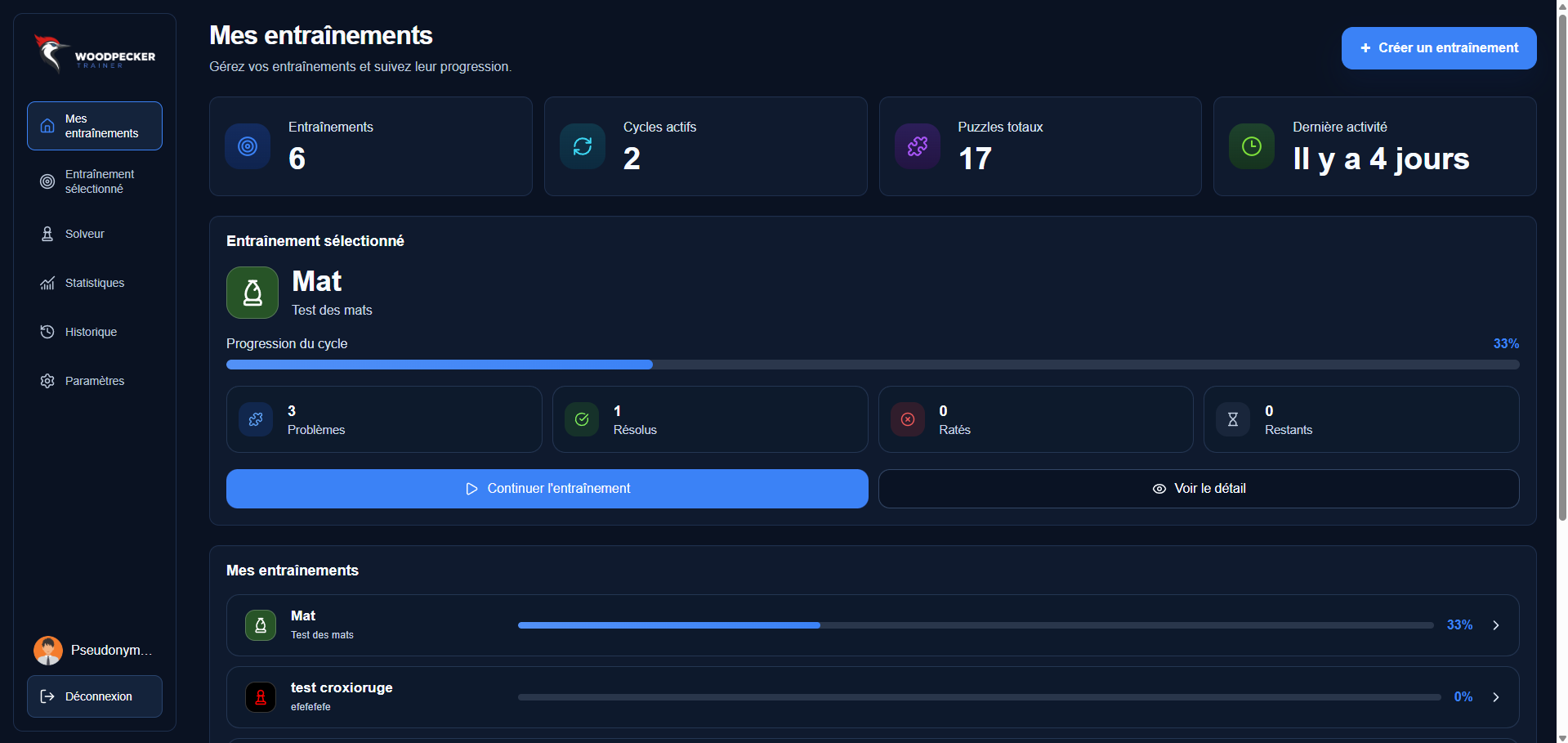This screenshot has height=743, width=1568.
Task: Click the Restants hourglass icon
Action: coord(1233,419)
